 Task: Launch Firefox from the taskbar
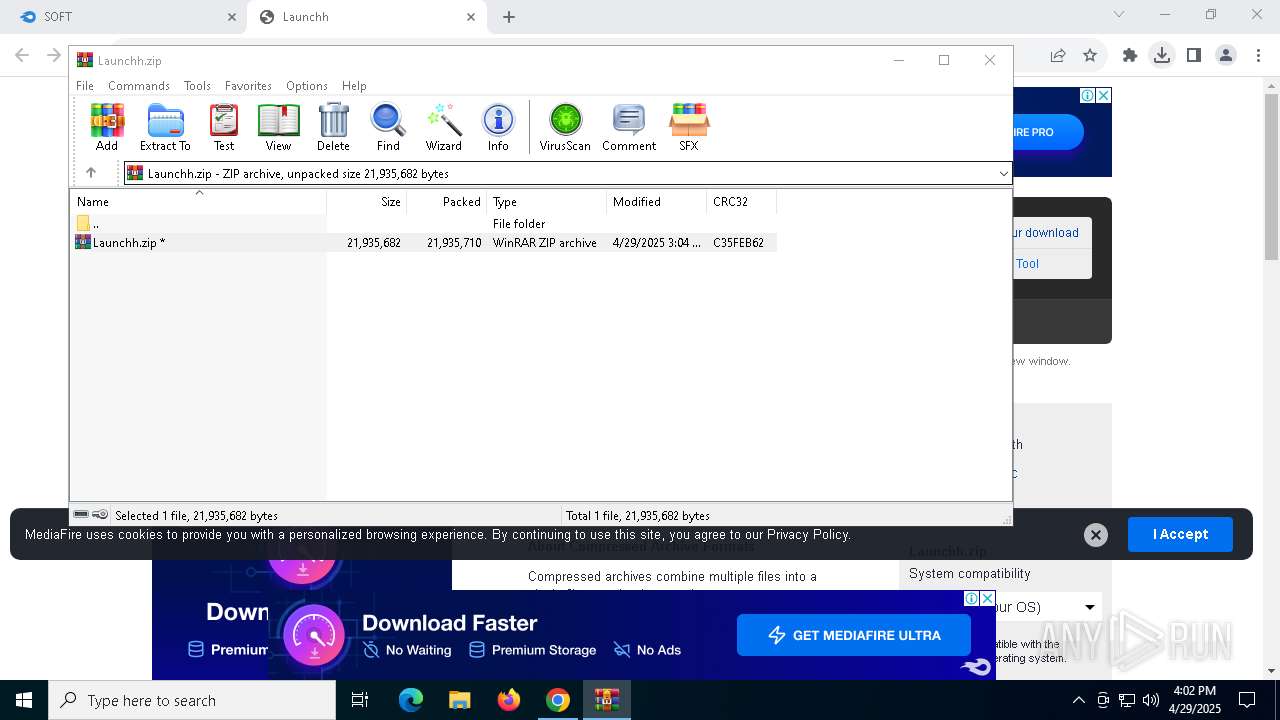(509, 700)
